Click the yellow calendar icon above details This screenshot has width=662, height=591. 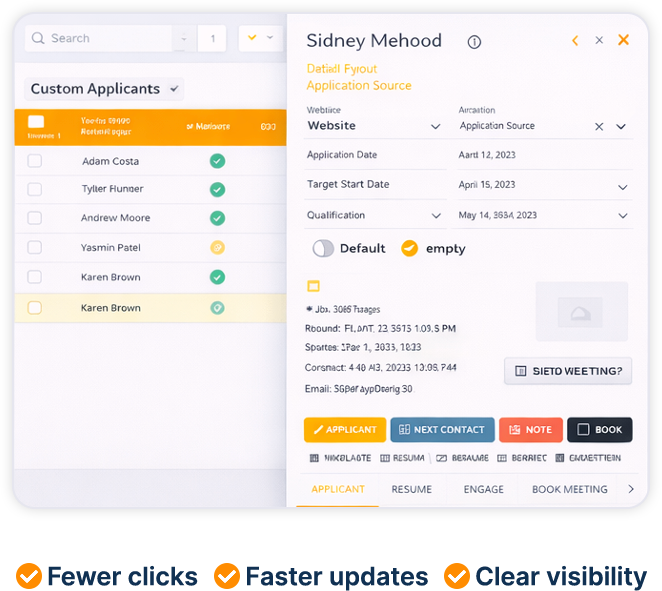(x=313, y=286)
